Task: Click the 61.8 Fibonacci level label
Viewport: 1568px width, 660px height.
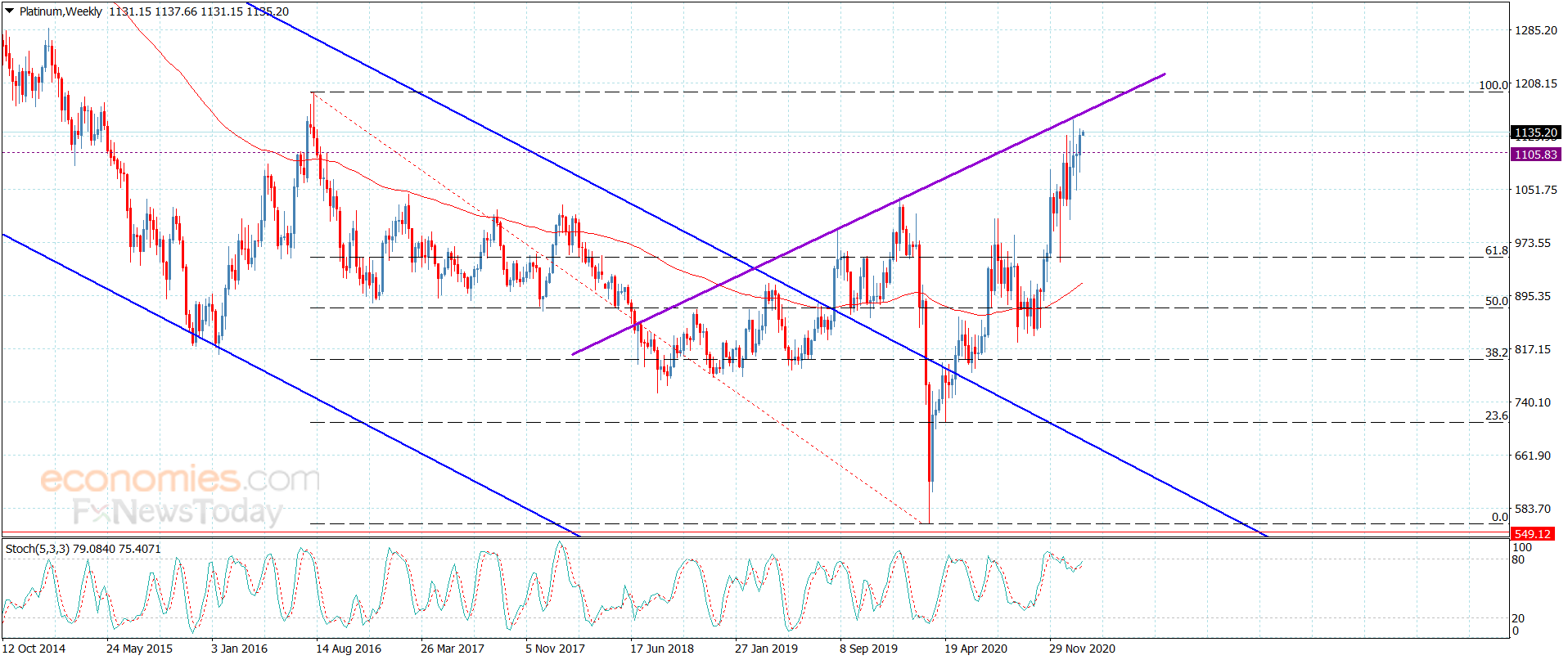Action: 1496,250
